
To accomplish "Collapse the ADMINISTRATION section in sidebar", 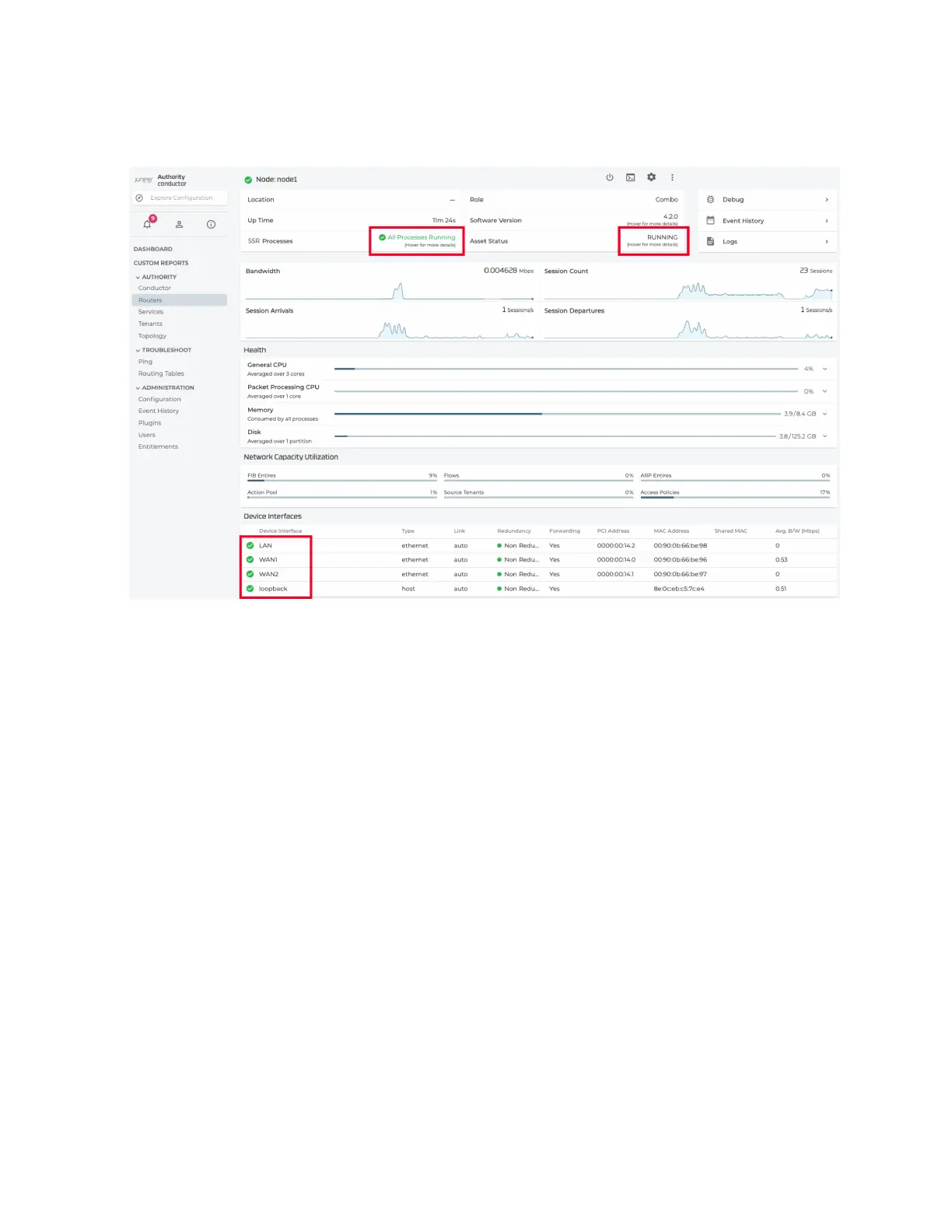I will click(x=138, y=388).
